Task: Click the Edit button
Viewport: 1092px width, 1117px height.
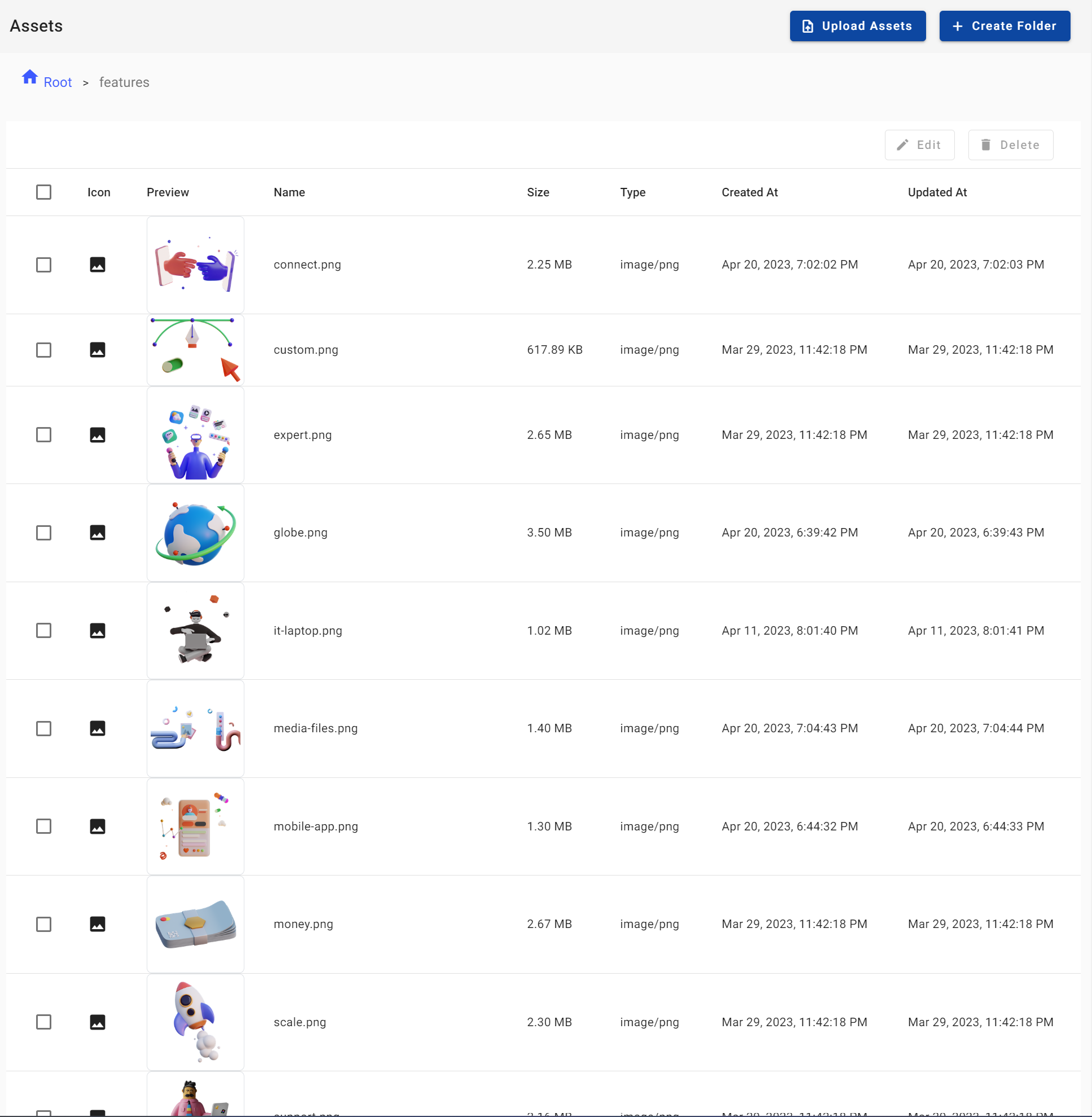Action: 919,145
